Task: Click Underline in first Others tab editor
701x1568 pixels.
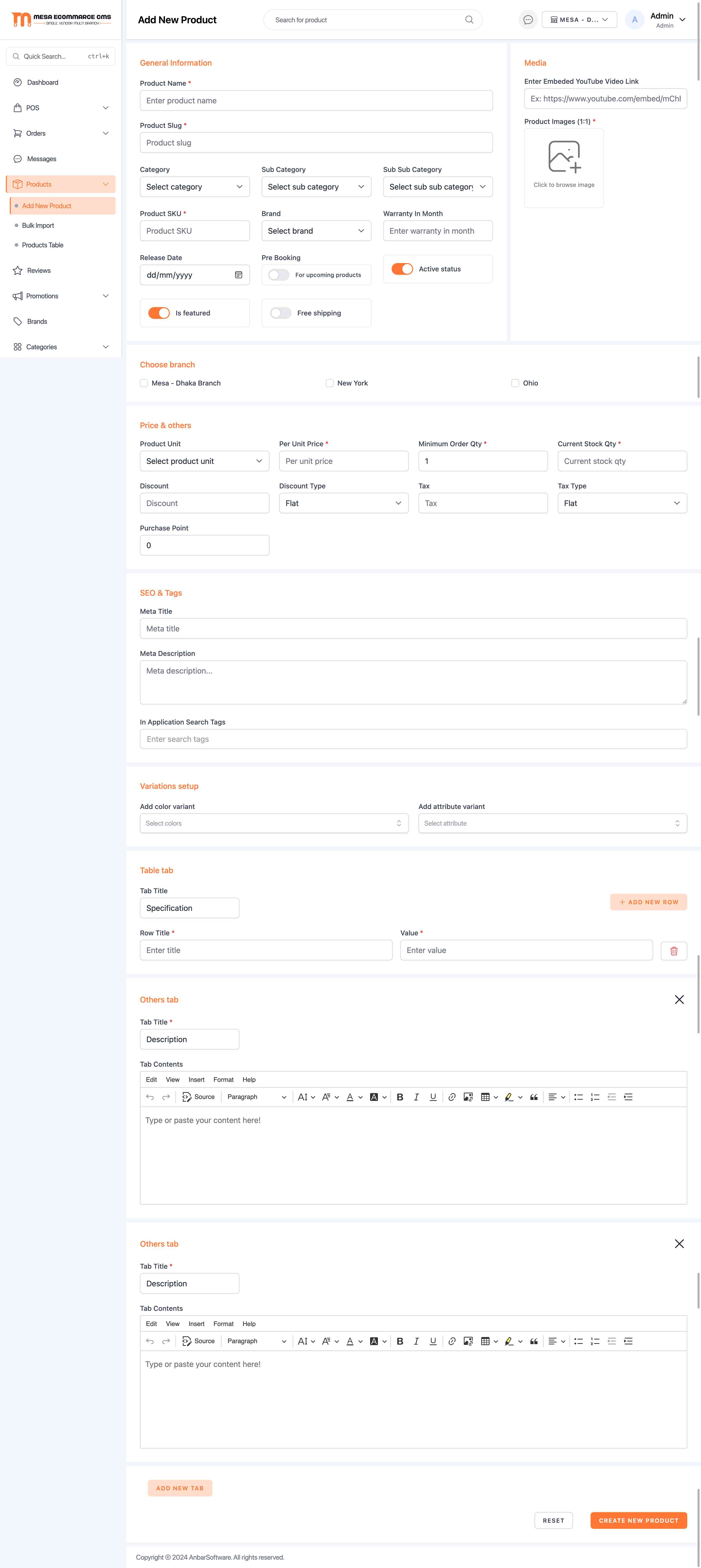Action: coord(433,1097)
